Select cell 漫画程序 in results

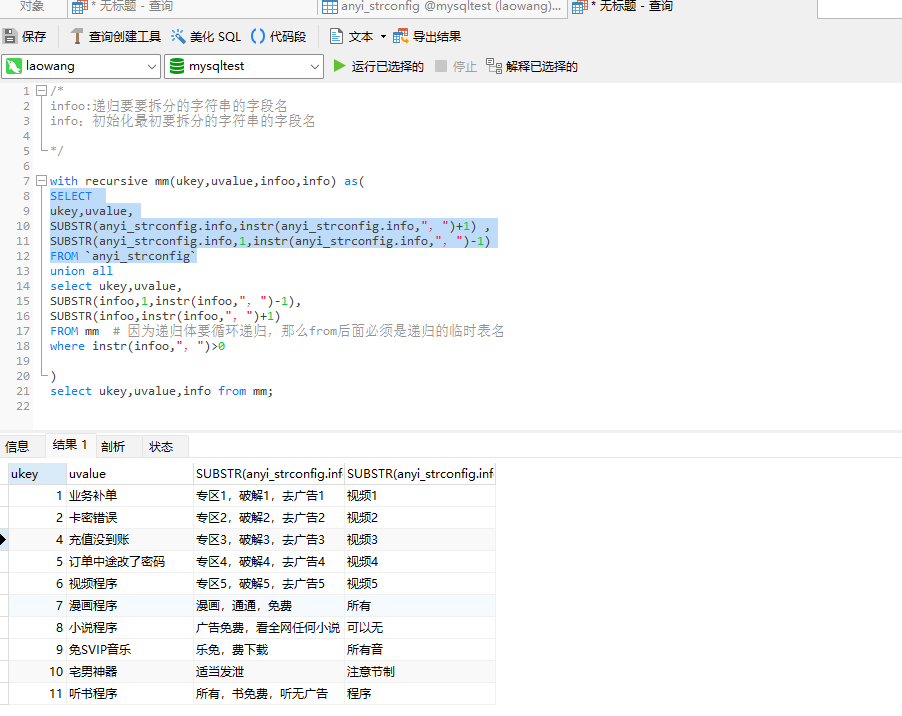(130, 606)
